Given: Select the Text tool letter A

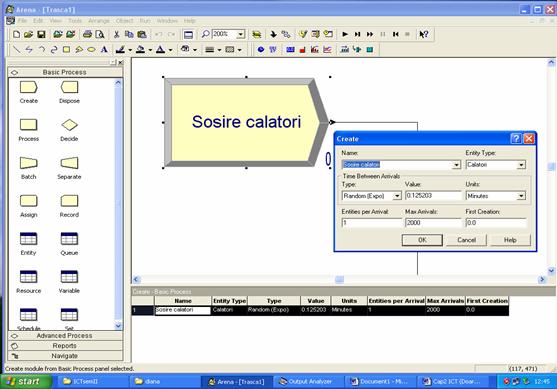Looking at the screenshot, I should pos(104,49).
